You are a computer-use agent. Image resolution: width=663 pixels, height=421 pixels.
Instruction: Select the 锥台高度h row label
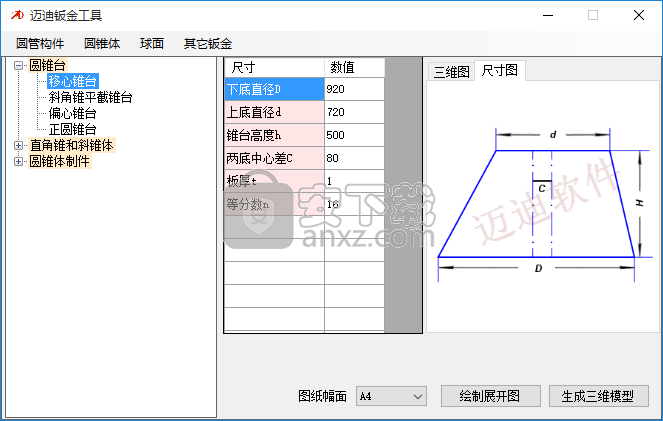tap(274, 135)
